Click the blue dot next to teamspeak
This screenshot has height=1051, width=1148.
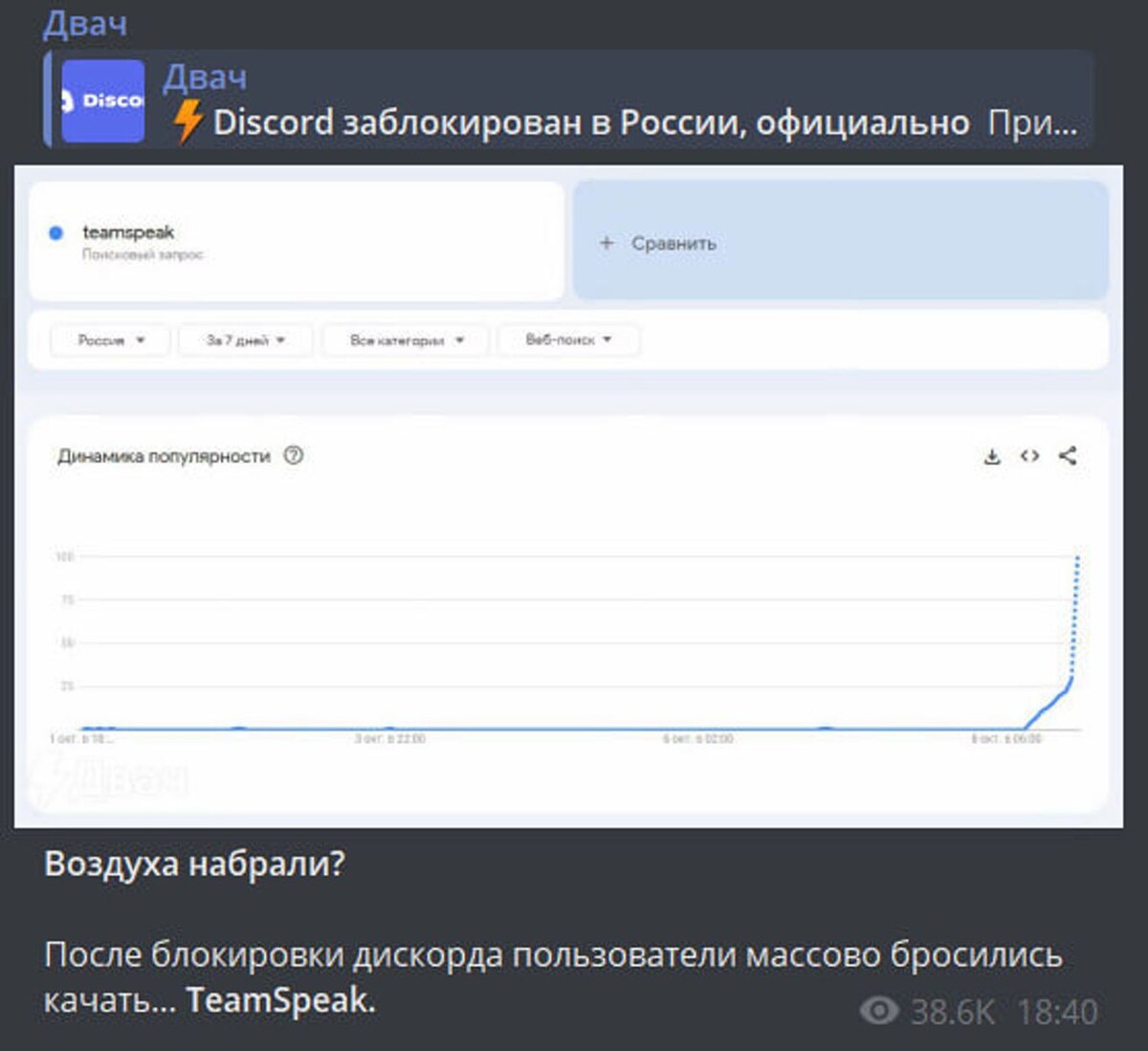[55, 232]
